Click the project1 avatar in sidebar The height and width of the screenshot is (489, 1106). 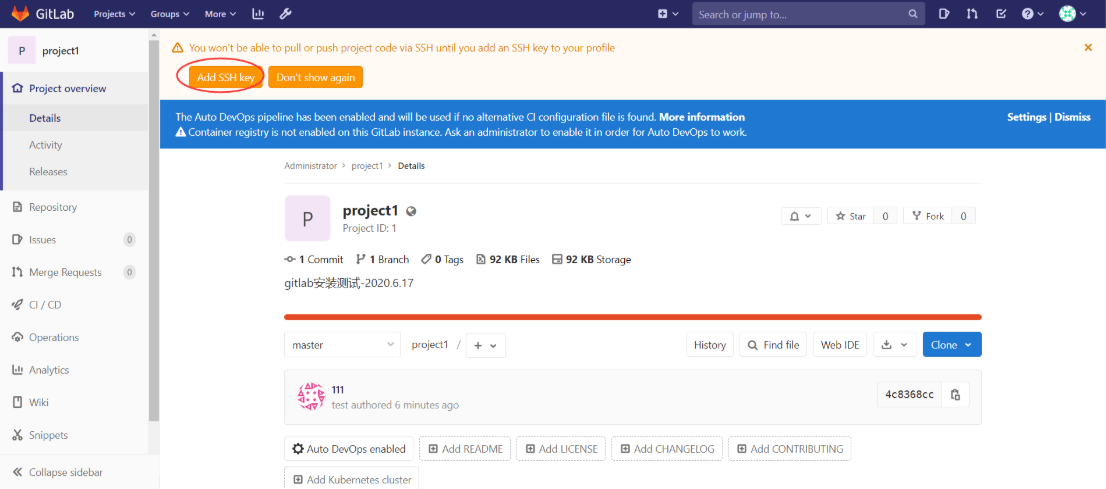pos(22,51)
